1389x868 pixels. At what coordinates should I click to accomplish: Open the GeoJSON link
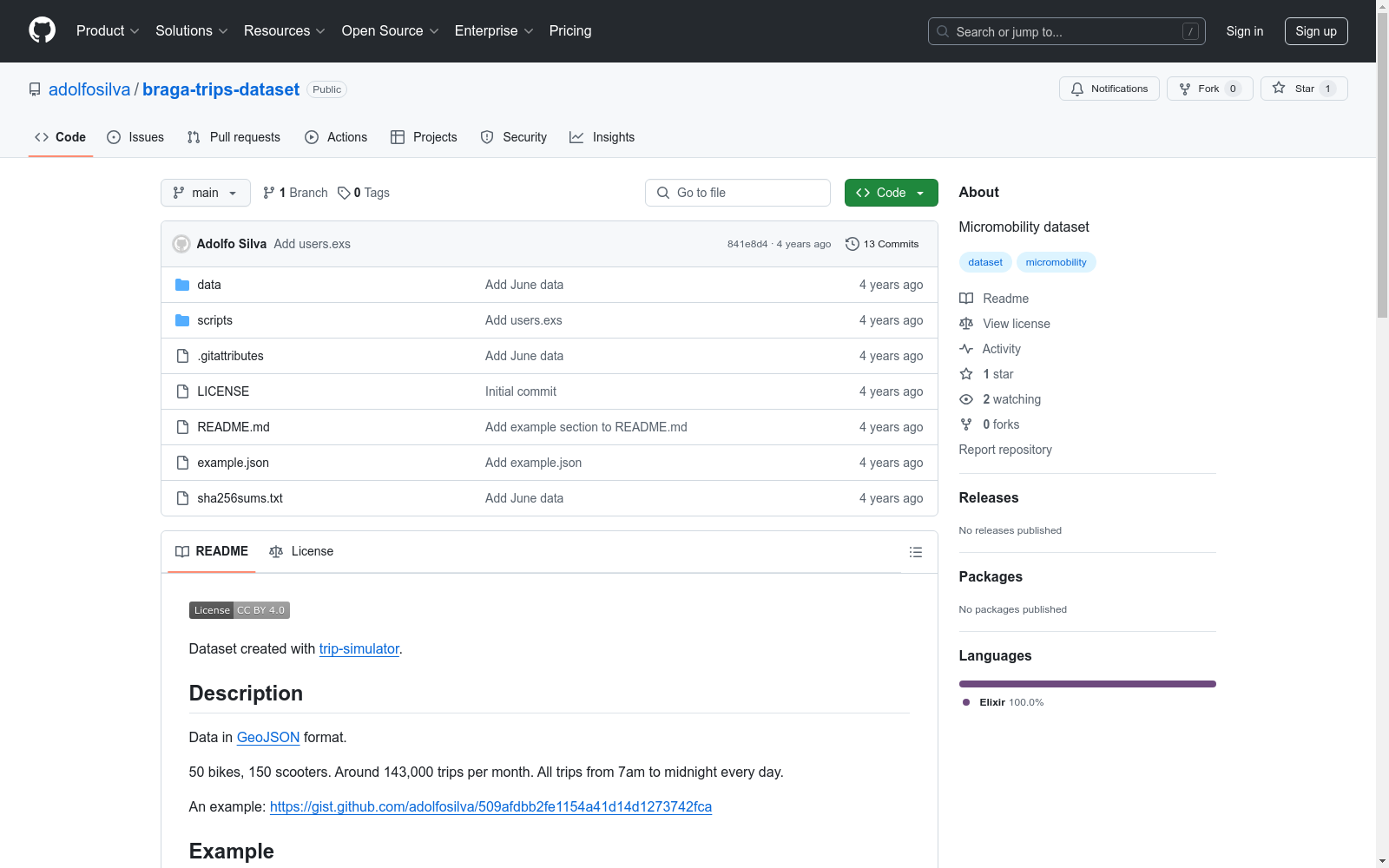(268, 737)
